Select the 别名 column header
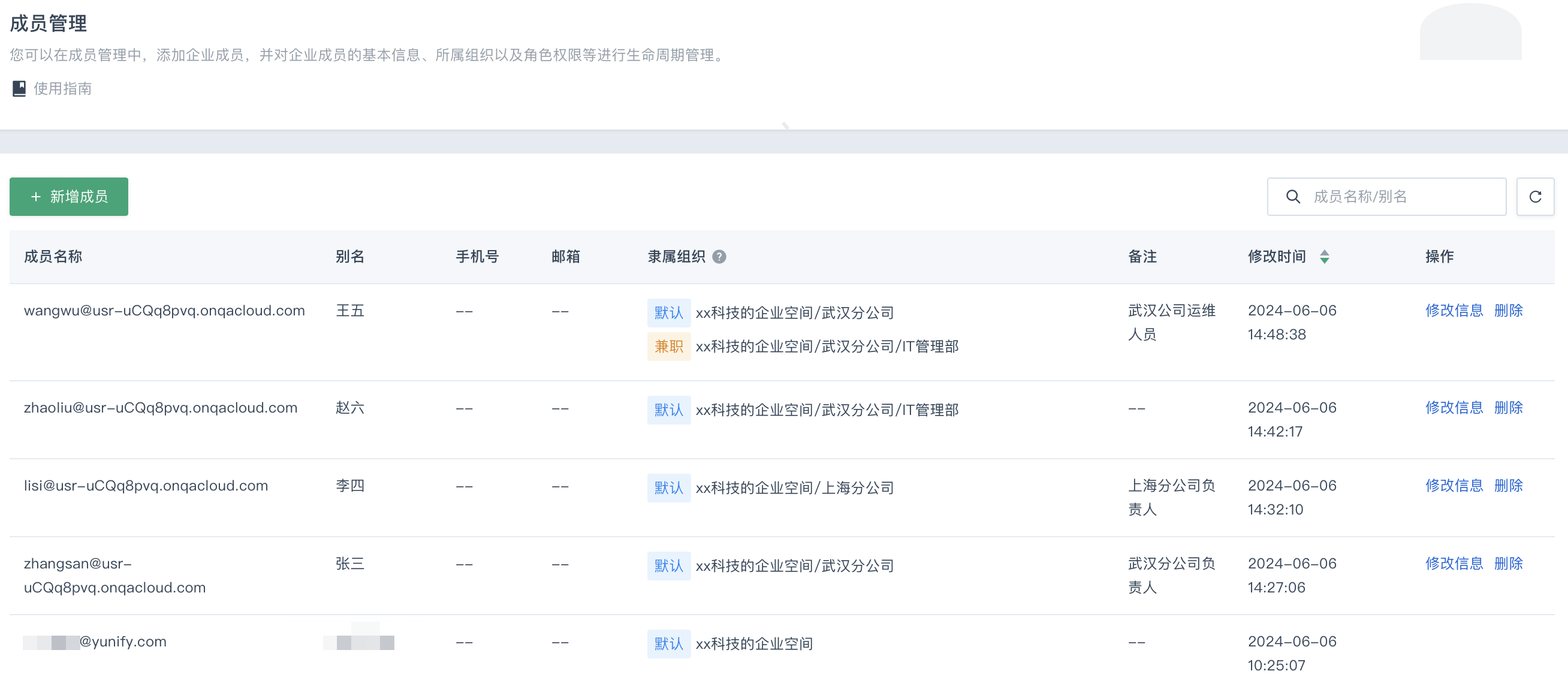Screen dimensions: 1568x686 pos(349,256)
